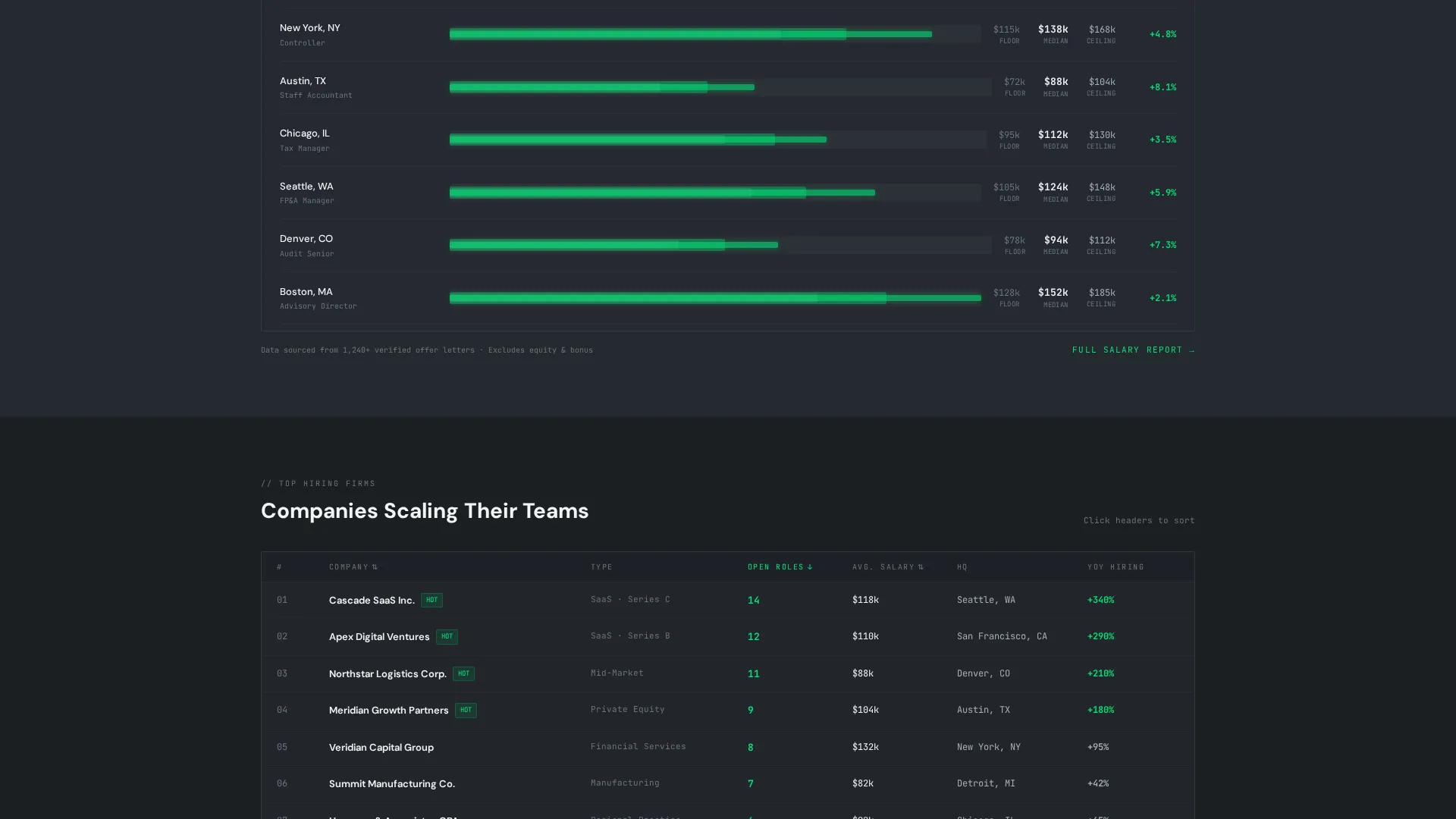Click the Seattle, WA salary range bar
Image resolution: width=1456 pixels, height=819 pixels.
point(715,193)
